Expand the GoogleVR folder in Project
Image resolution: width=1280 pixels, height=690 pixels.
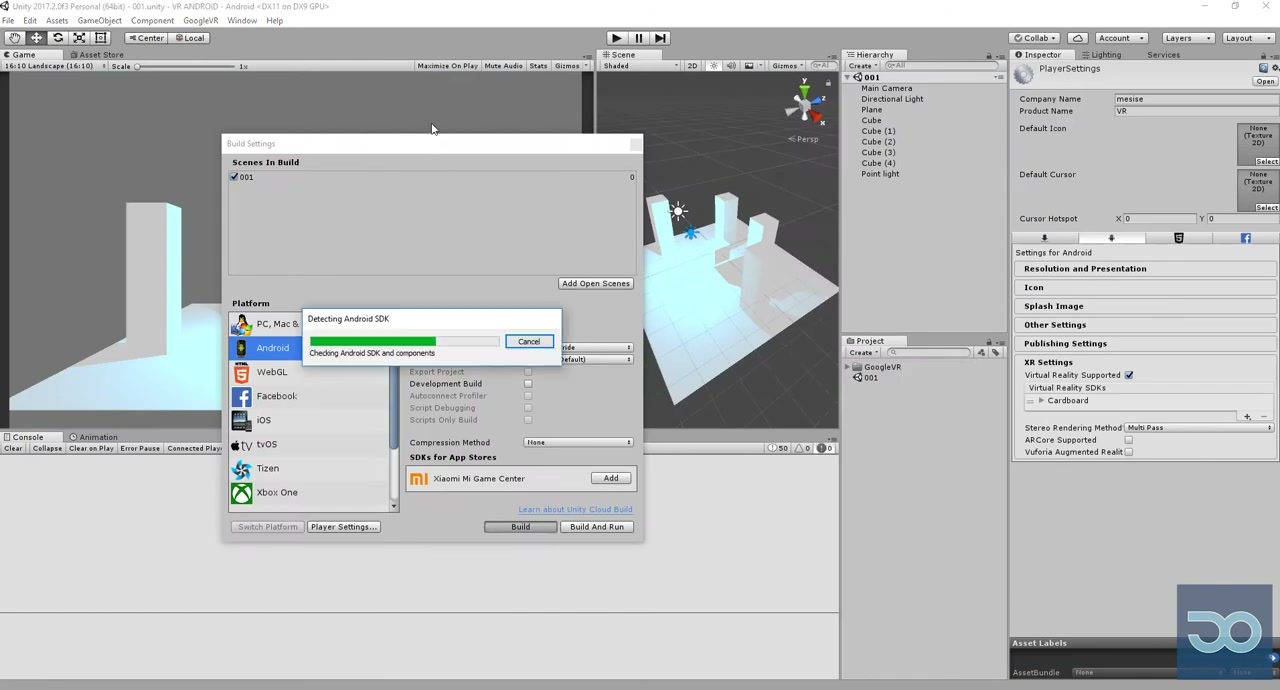(849, 367)
